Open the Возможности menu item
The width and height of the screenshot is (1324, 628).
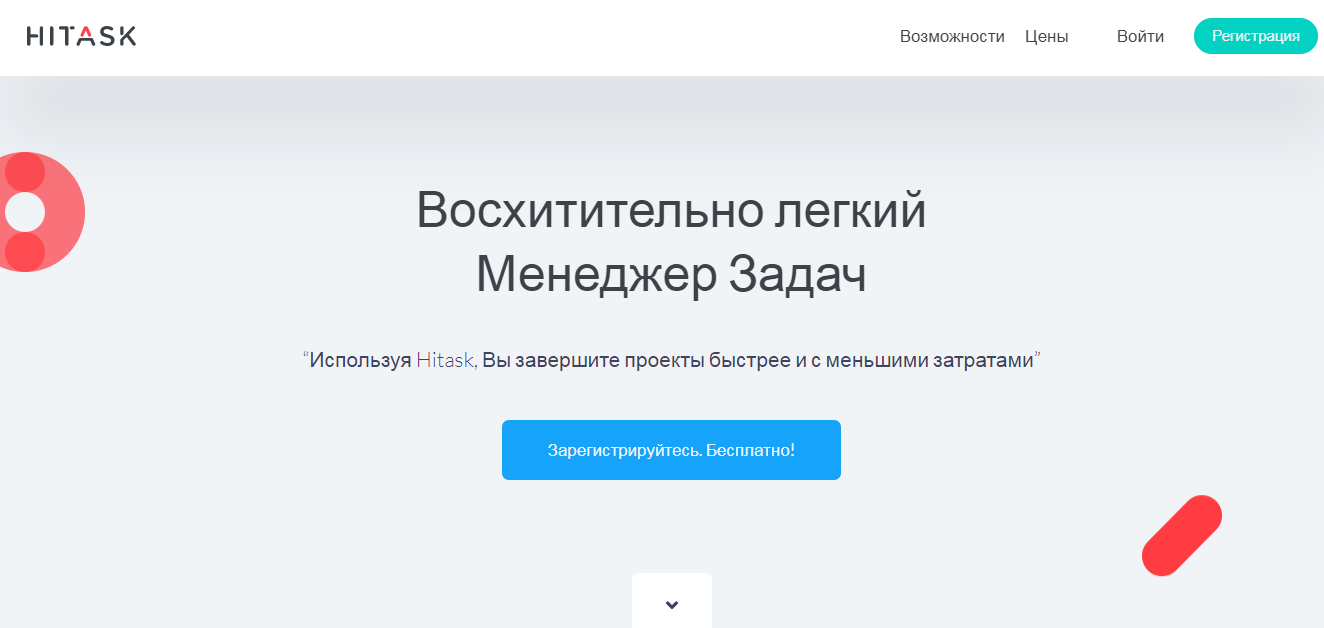click(x=952, y=36)
